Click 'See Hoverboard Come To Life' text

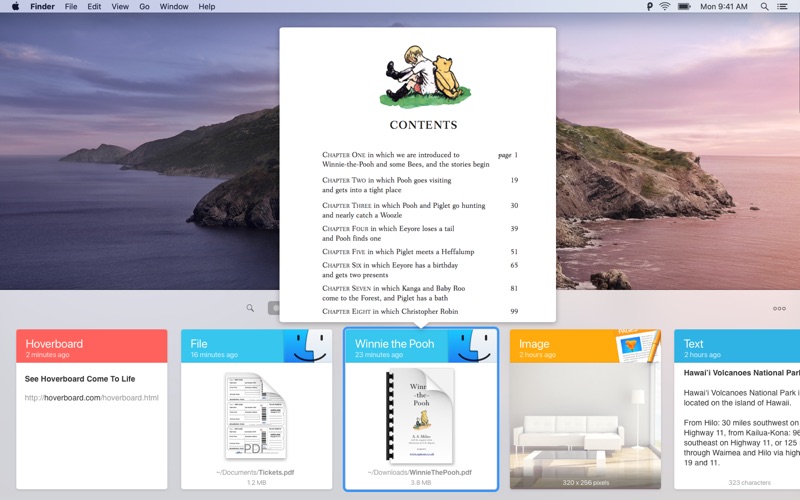80,379
